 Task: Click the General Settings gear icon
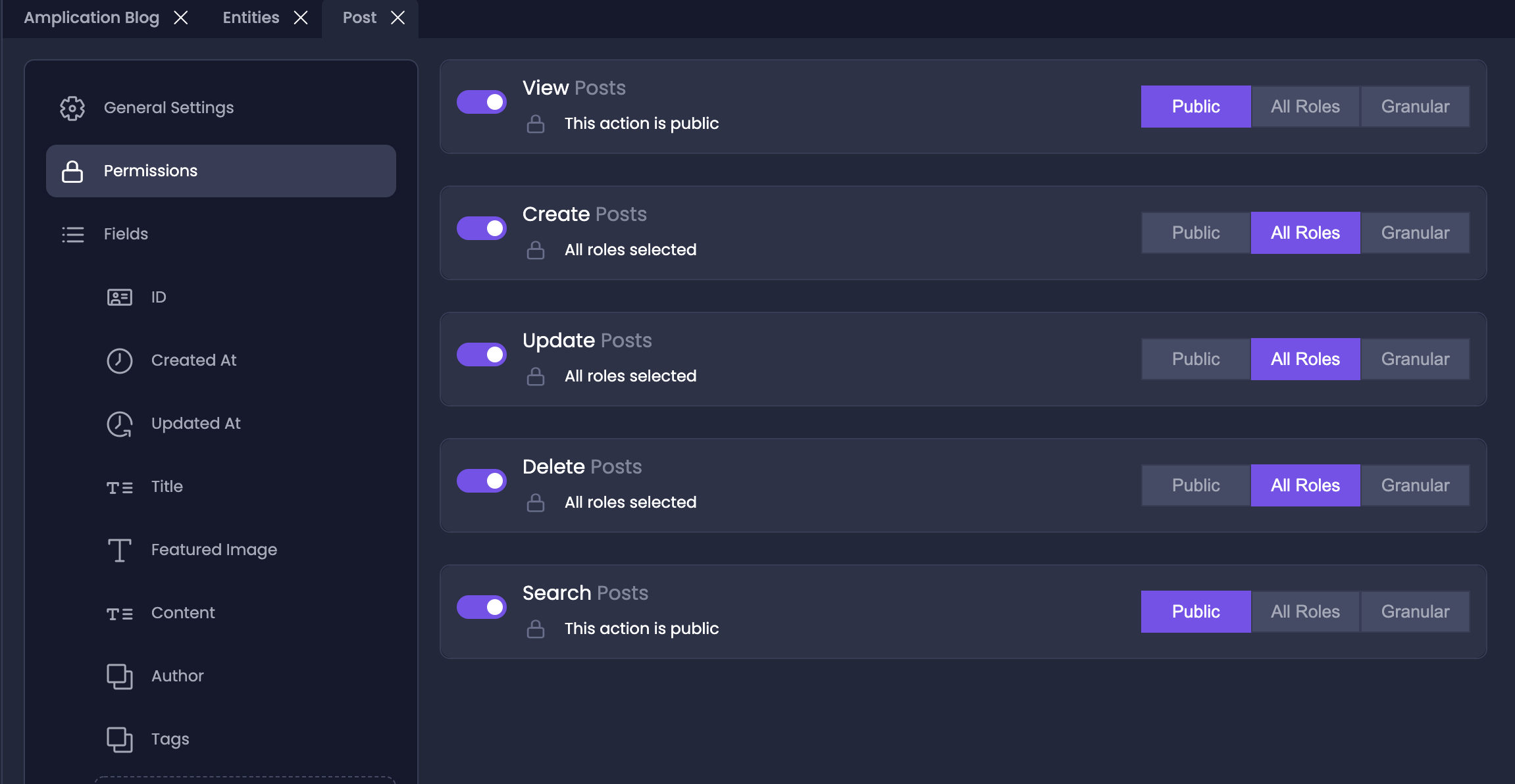click(72, 108)
